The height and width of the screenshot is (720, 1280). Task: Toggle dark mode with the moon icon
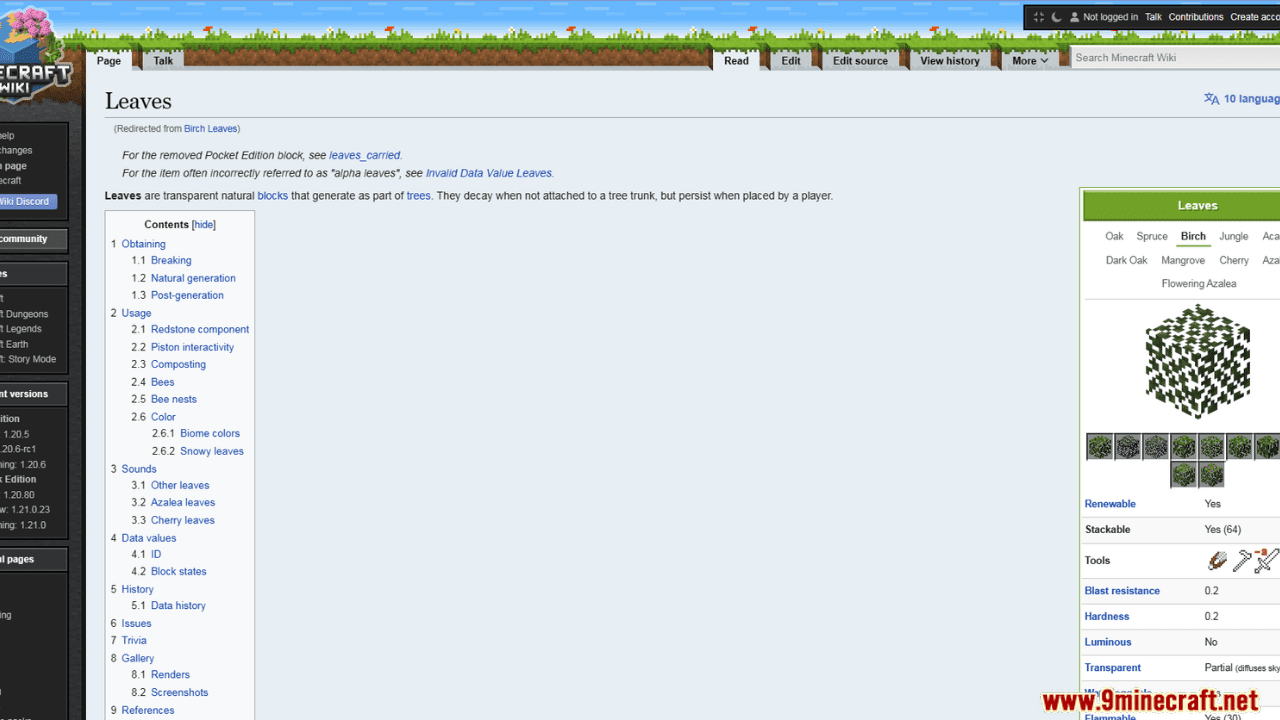pyautogui.click(x=1056, y=17)
